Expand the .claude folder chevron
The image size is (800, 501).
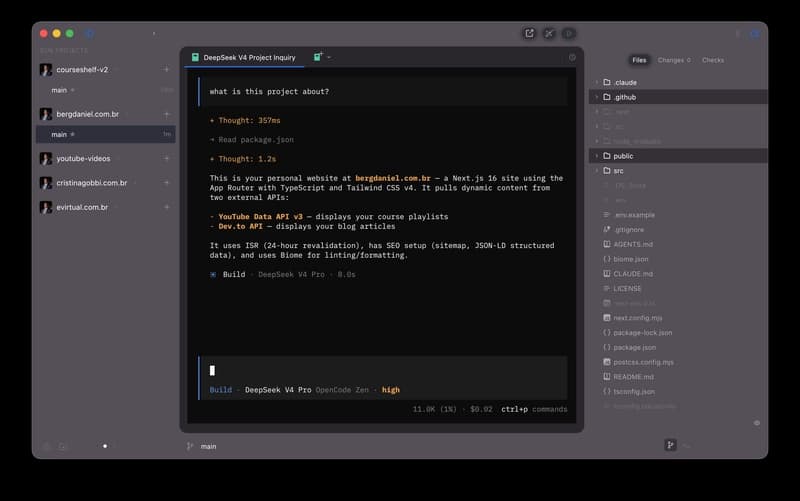pyautogui.click(x=596, y=82)
